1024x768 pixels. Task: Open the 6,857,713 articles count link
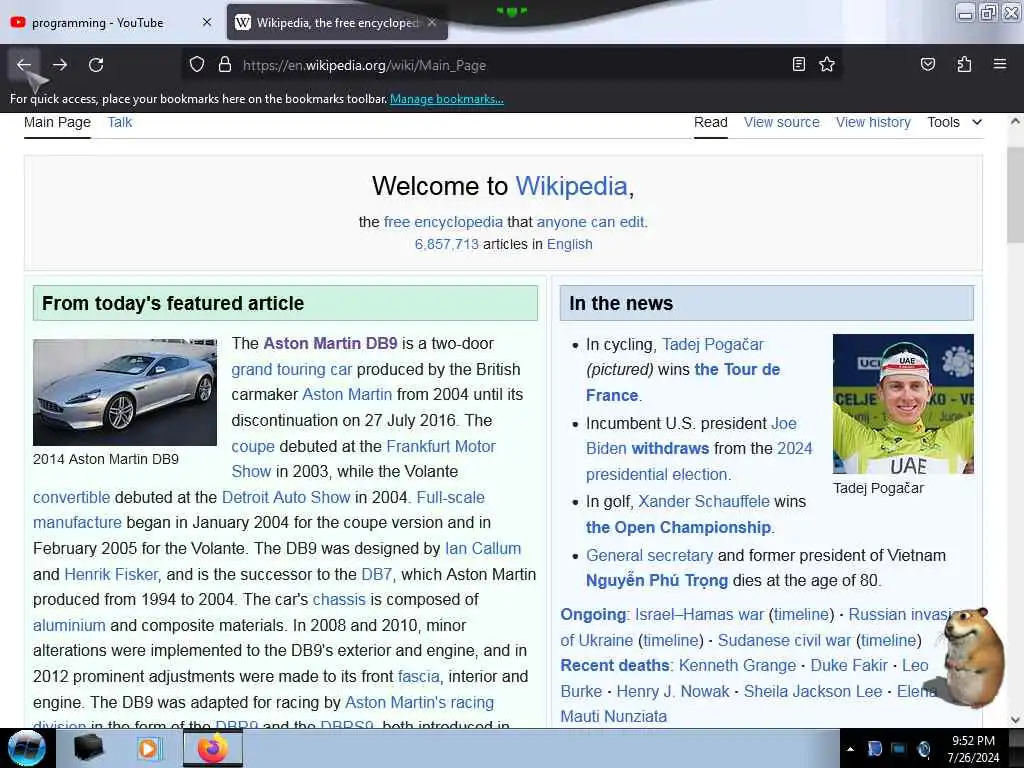pos(447,244)
